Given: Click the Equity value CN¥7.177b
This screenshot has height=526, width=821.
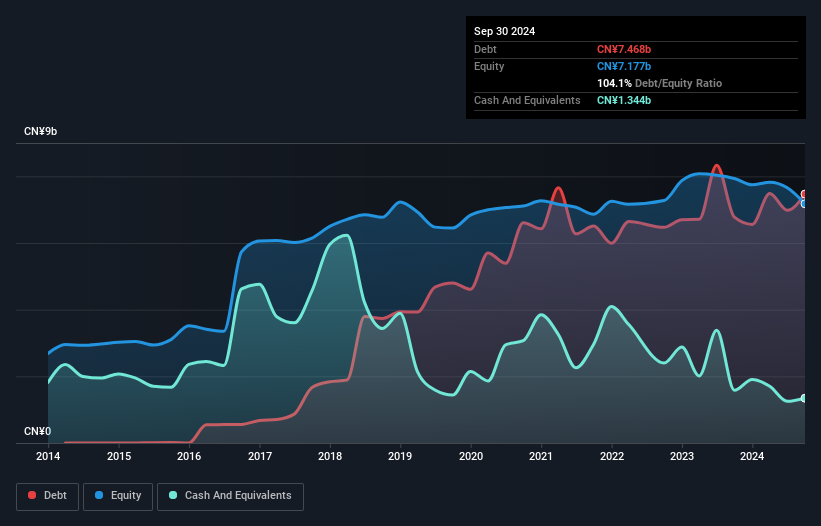Looking at the screenshot, I should pos(624,66).
